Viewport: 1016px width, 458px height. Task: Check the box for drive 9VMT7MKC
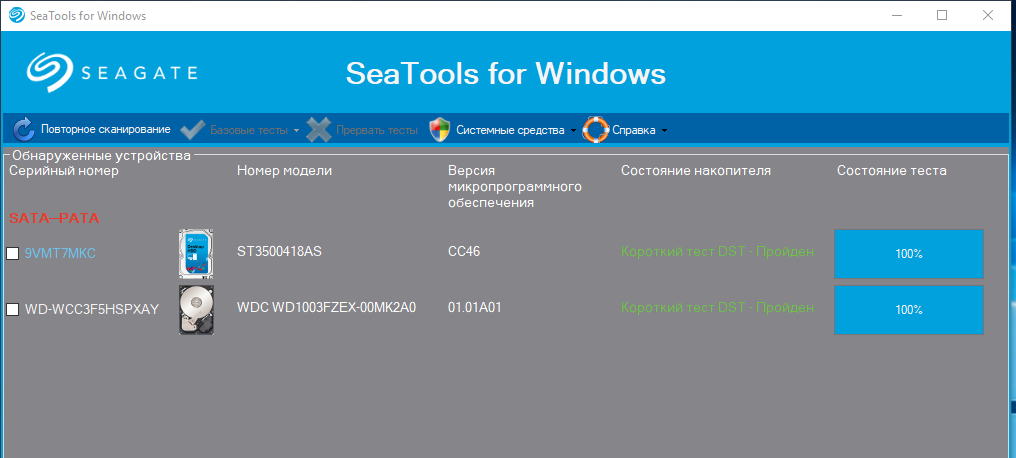[x=13, y=254]
